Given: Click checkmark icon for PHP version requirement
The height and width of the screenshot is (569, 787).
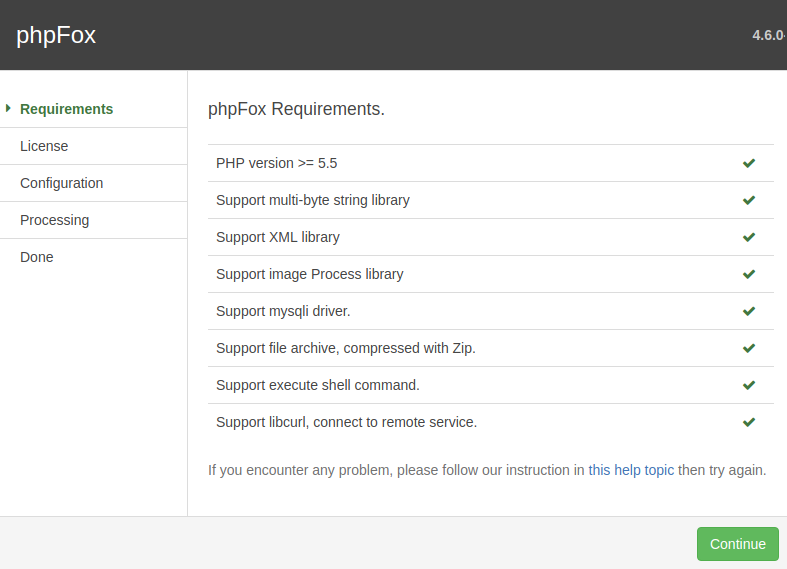Looking at the screenshot, I should point(748,163).
